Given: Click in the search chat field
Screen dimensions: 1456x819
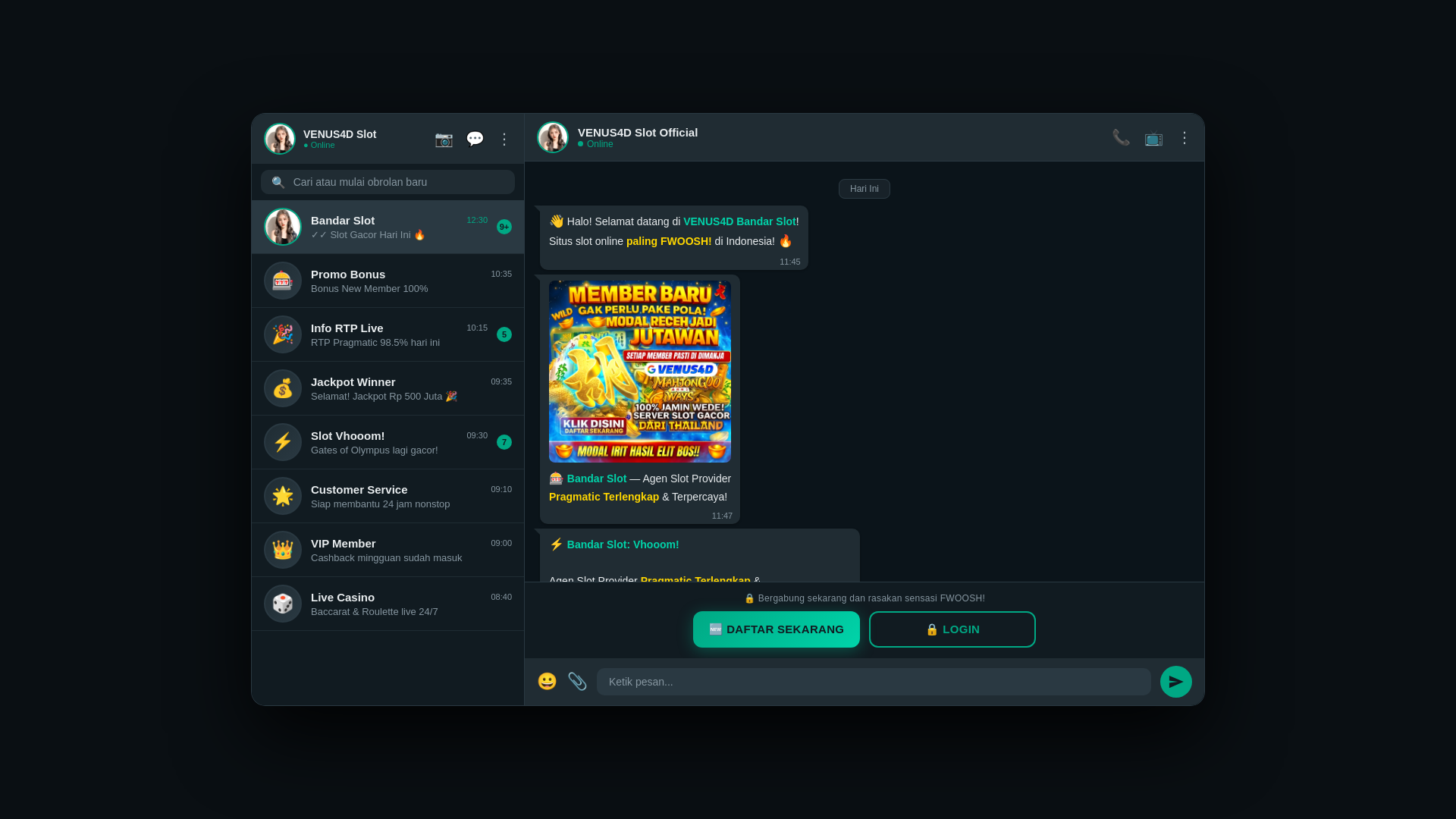Looking at the screenshot, I should point(388,182).
